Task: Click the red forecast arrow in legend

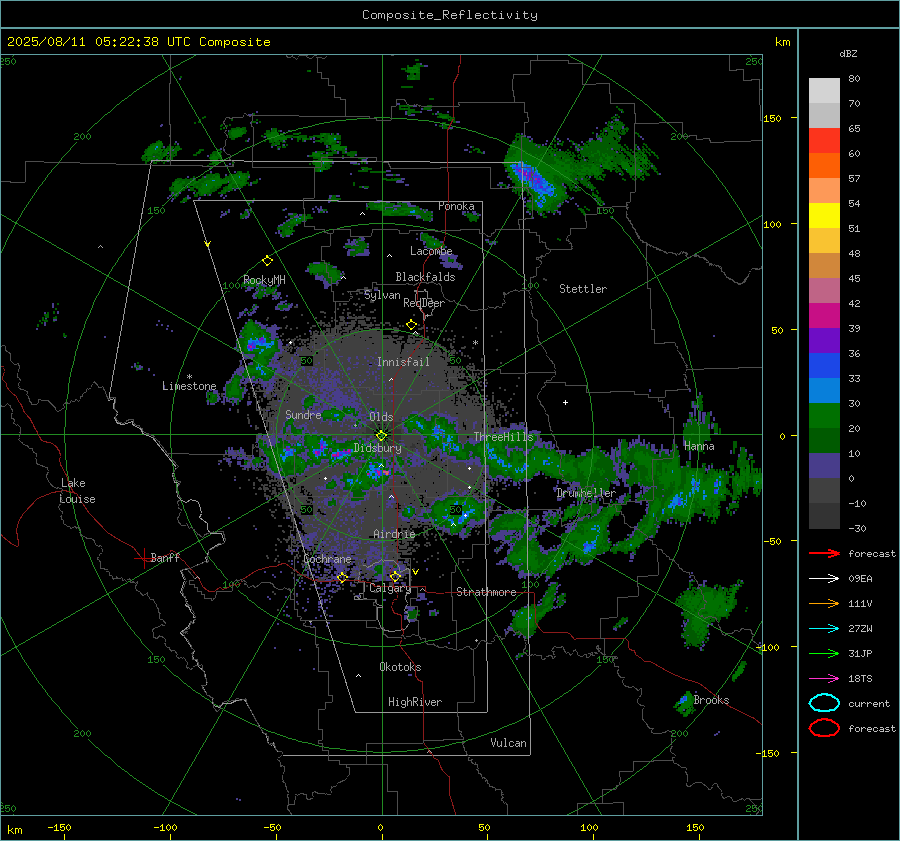Action: pyautogui.click(x=824, y=553)
